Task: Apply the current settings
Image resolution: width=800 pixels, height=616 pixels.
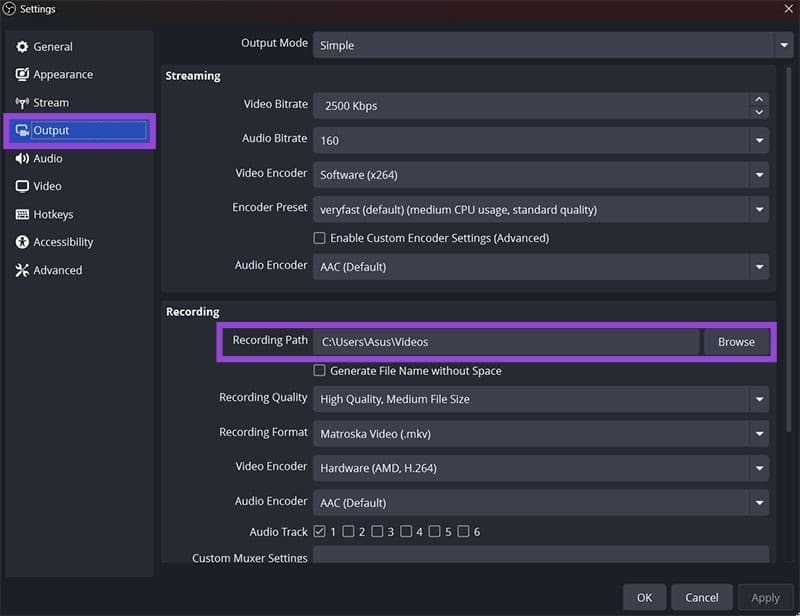Action: point(766,597)
